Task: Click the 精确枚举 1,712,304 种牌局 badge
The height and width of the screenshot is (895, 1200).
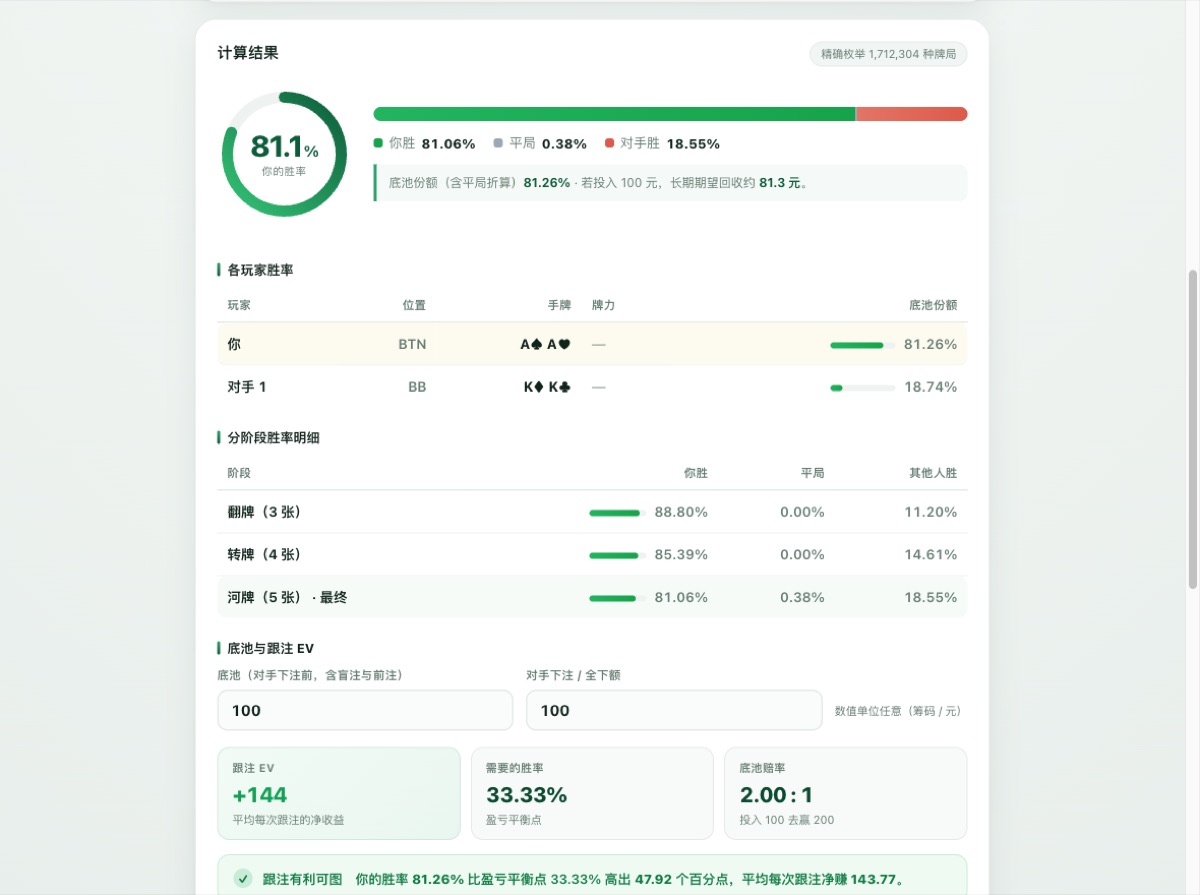Action: [x=888, y=54]
